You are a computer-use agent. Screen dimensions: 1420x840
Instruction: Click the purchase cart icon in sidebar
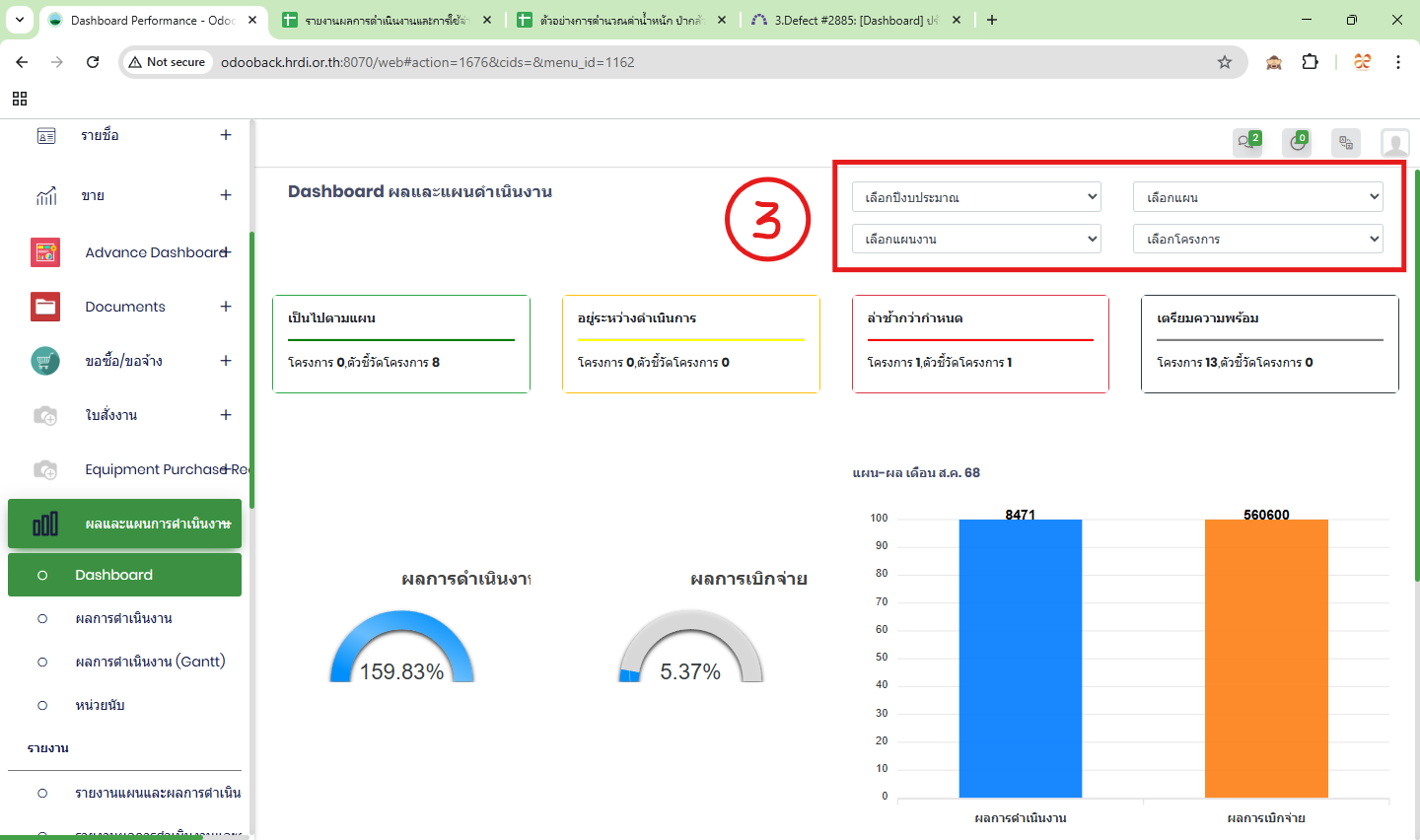click(45, 361)
